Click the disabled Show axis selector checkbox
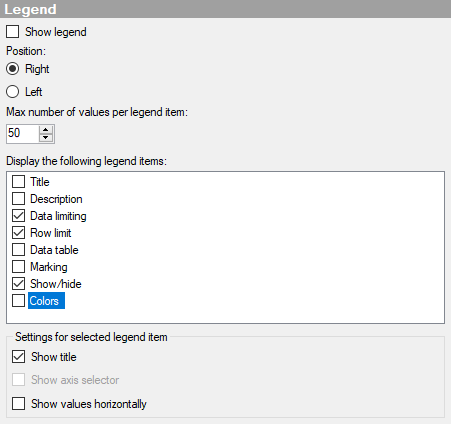 (x=18, y=380)
